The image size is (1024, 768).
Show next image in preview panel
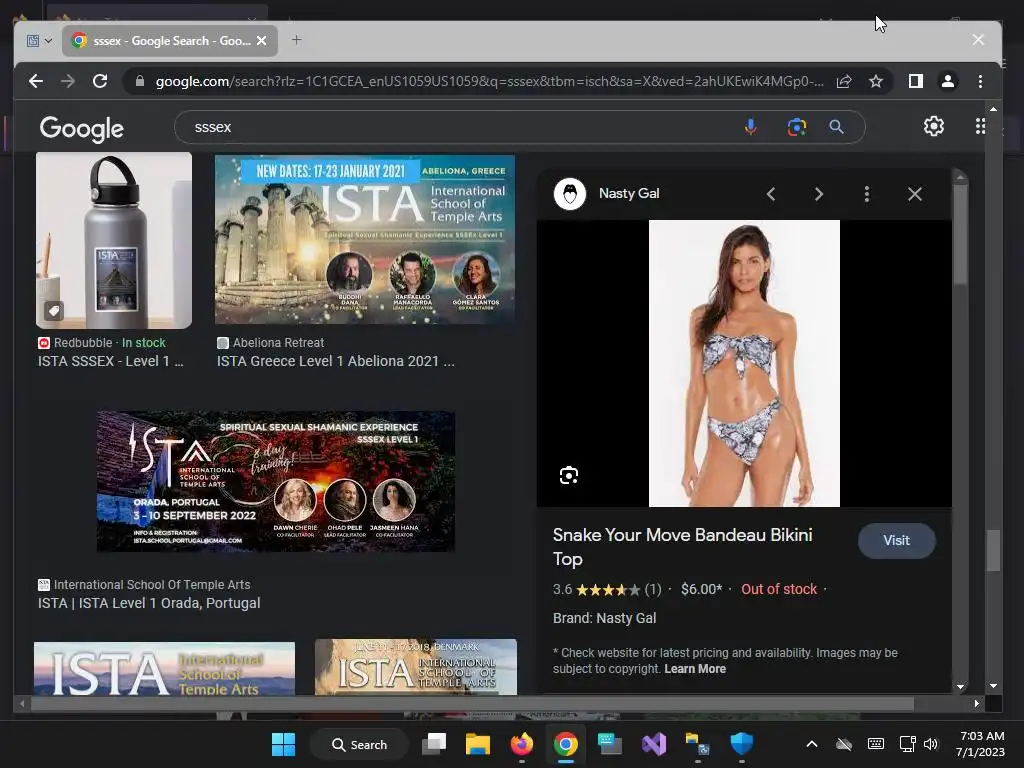click(x=819, y=194)
